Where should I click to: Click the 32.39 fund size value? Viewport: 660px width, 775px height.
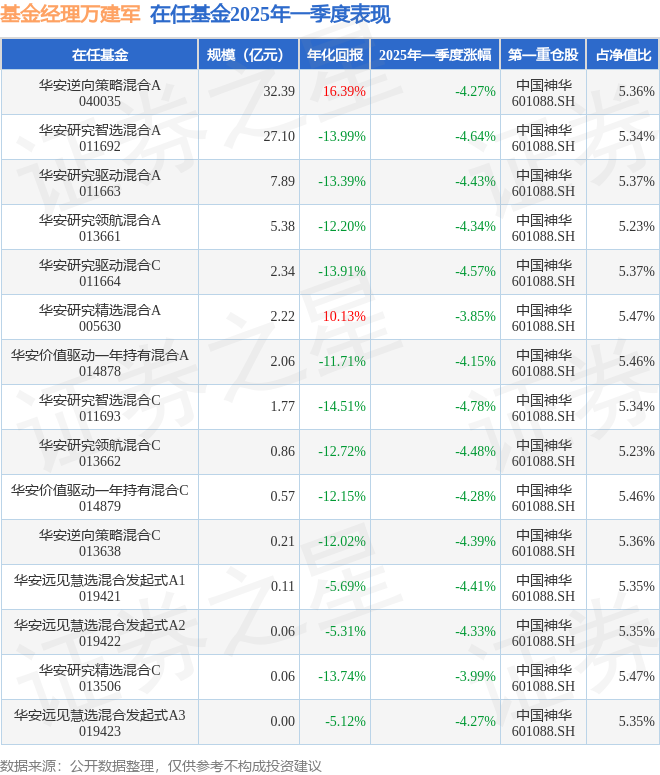279,91
